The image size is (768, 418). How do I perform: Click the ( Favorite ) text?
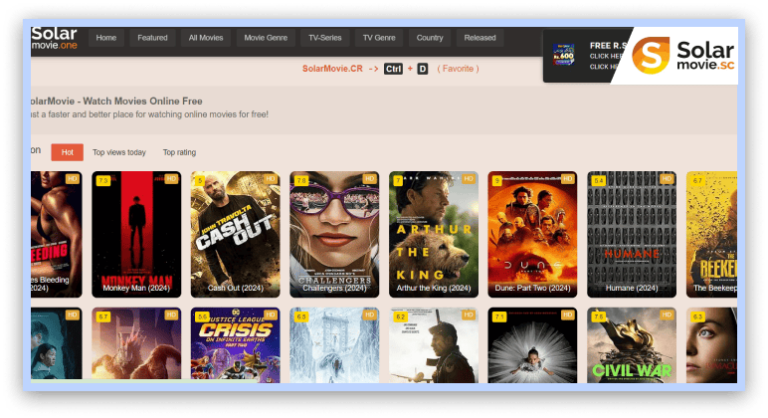(458, 69)
